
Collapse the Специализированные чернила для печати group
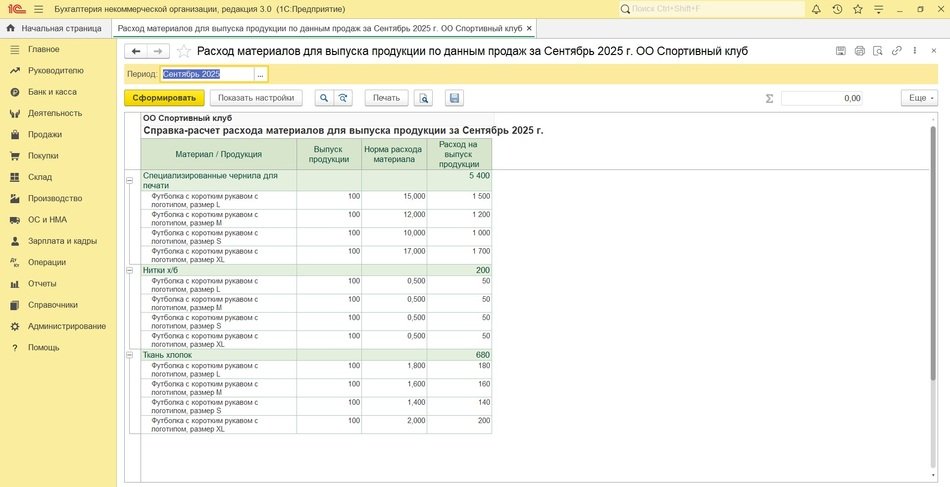129,180
